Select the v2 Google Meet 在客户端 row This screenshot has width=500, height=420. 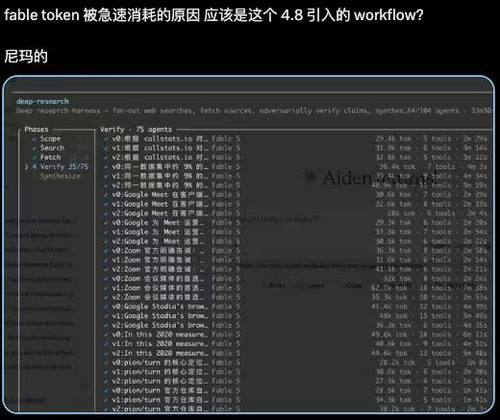tap(295, 213)
